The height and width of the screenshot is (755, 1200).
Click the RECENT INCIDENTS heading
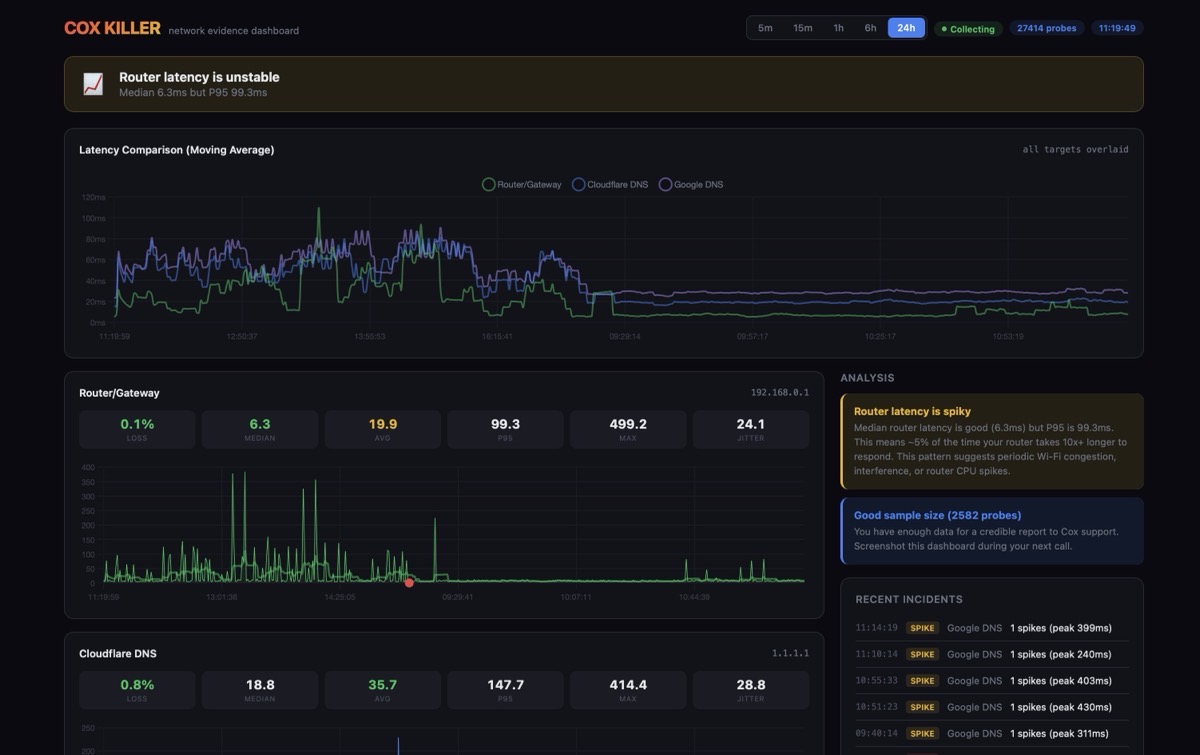909,599
